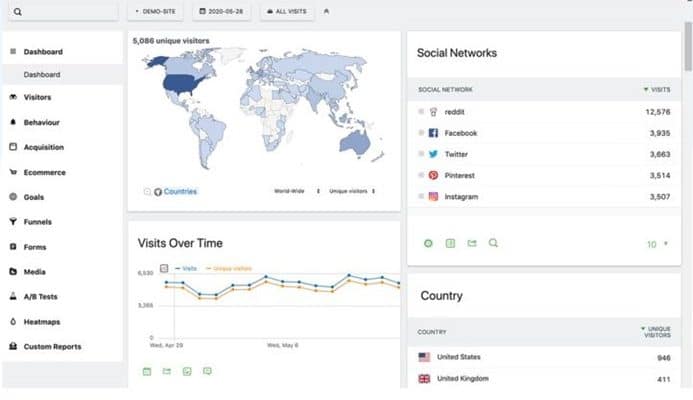Viewport: 693px width, 400px height.
Task: Click the search magnifier icon in Social Networks footer
Action: 493,243
